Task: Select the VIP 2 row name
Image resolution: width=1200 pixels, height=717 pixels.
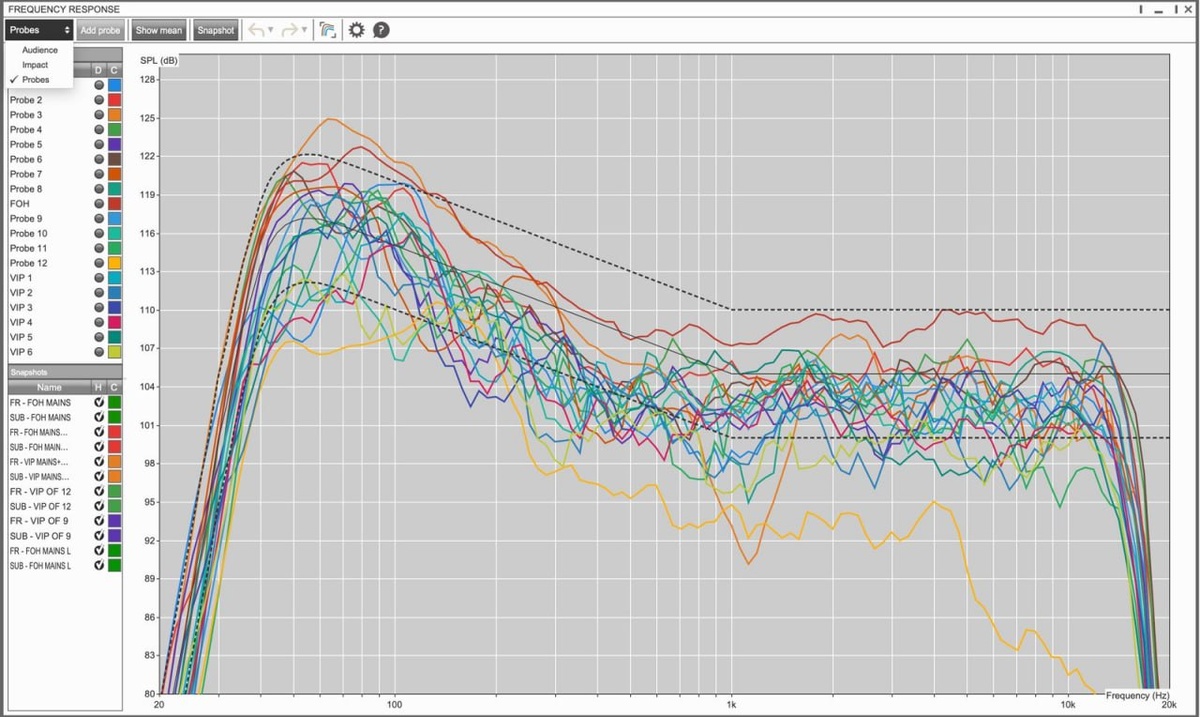Action: tap(21, 292)
